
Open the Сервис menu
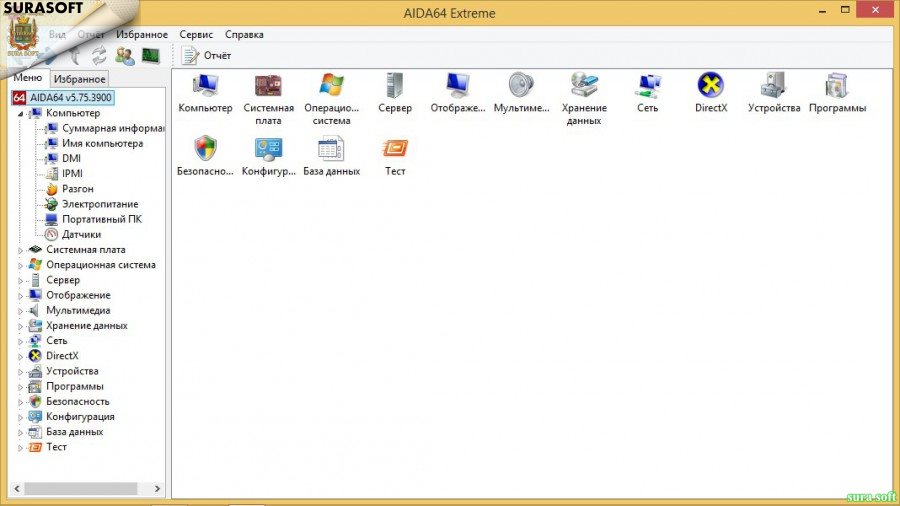(x=196, y=34)
